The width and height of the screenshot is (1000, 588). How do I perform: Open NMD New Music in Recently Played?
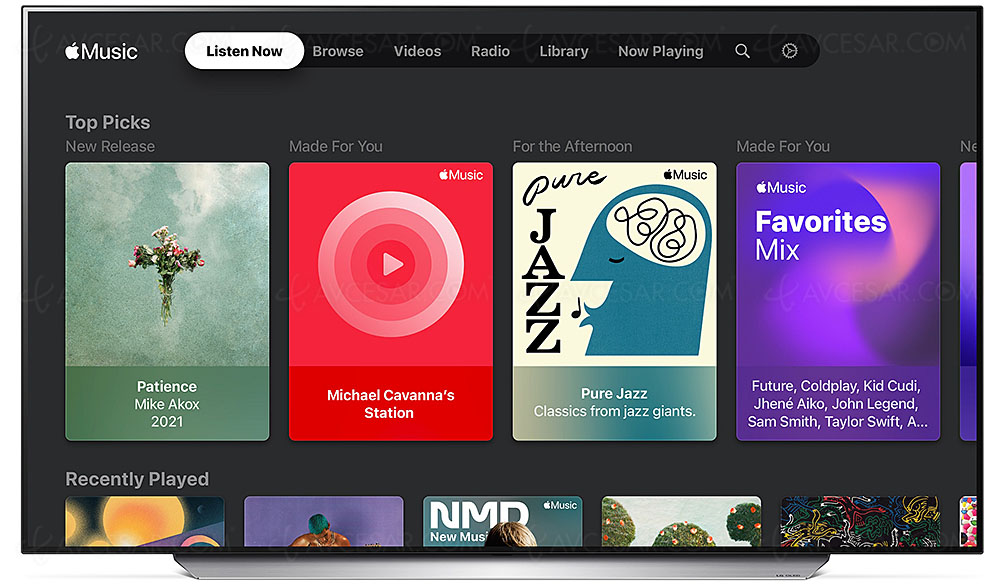[502, 521]
